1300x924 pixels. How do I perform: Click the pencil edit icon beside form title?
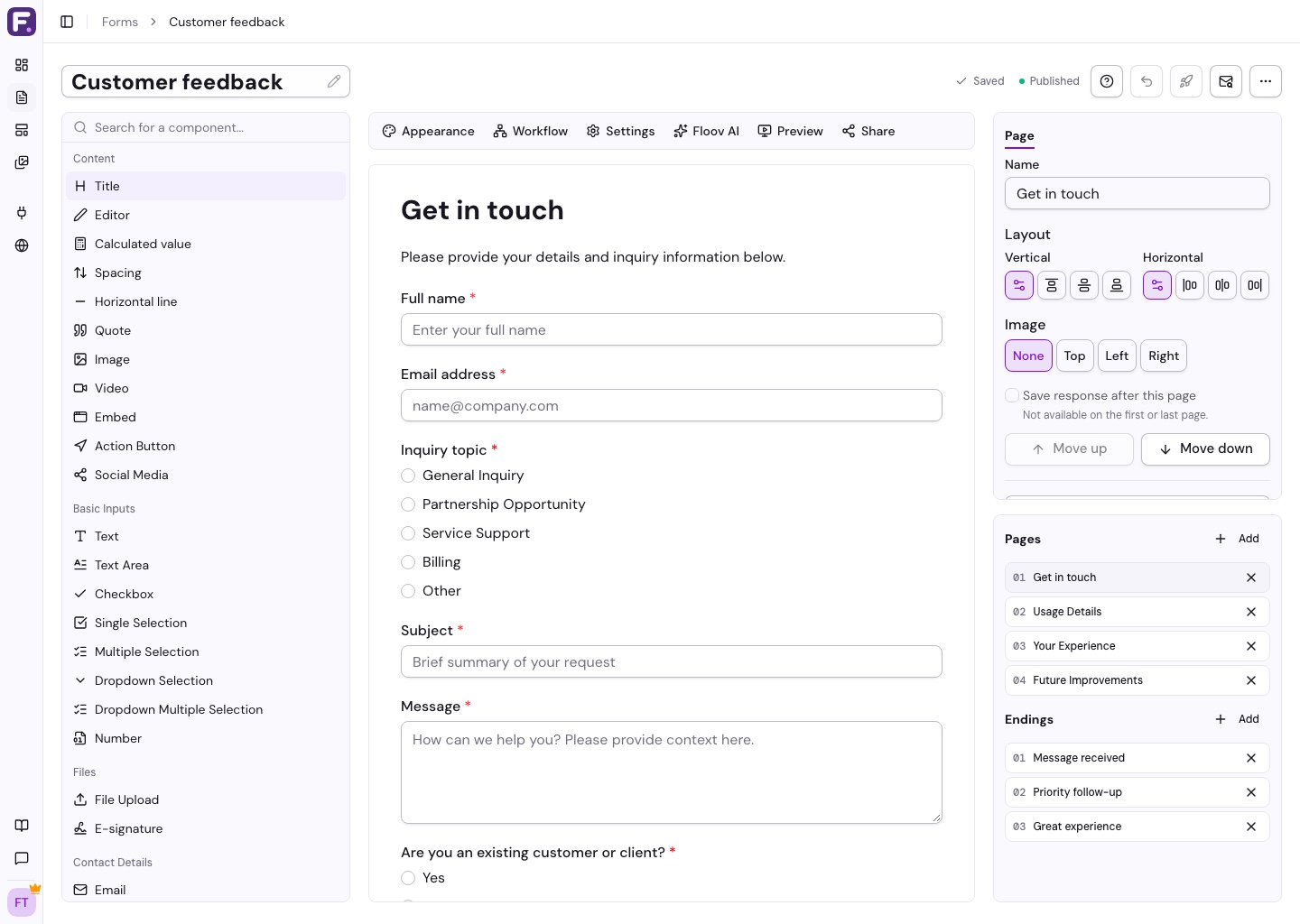click(x=334, y=81)
